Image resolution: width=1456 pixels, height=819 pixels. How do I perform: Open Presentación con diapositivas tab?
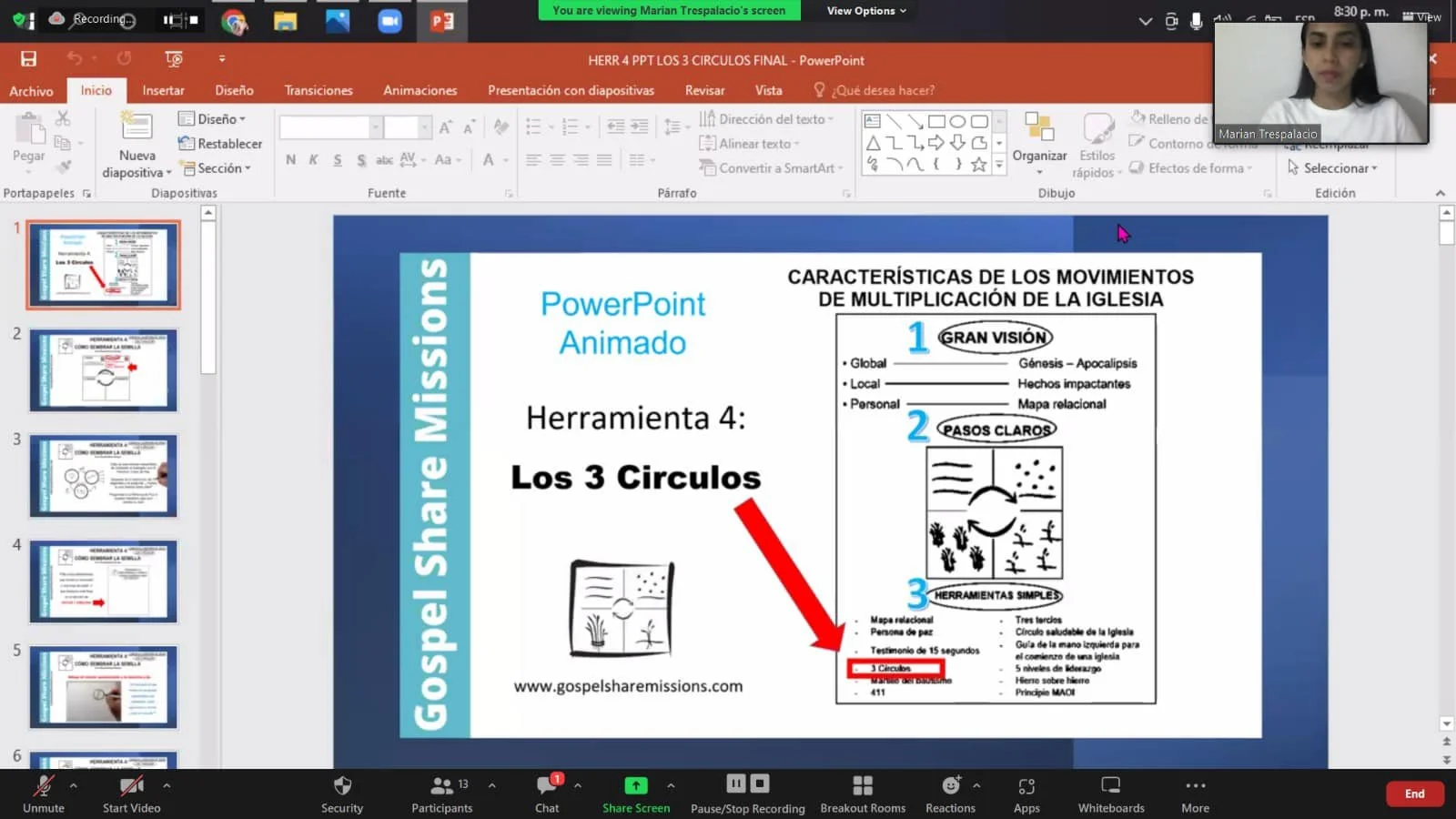click(571, 90)
